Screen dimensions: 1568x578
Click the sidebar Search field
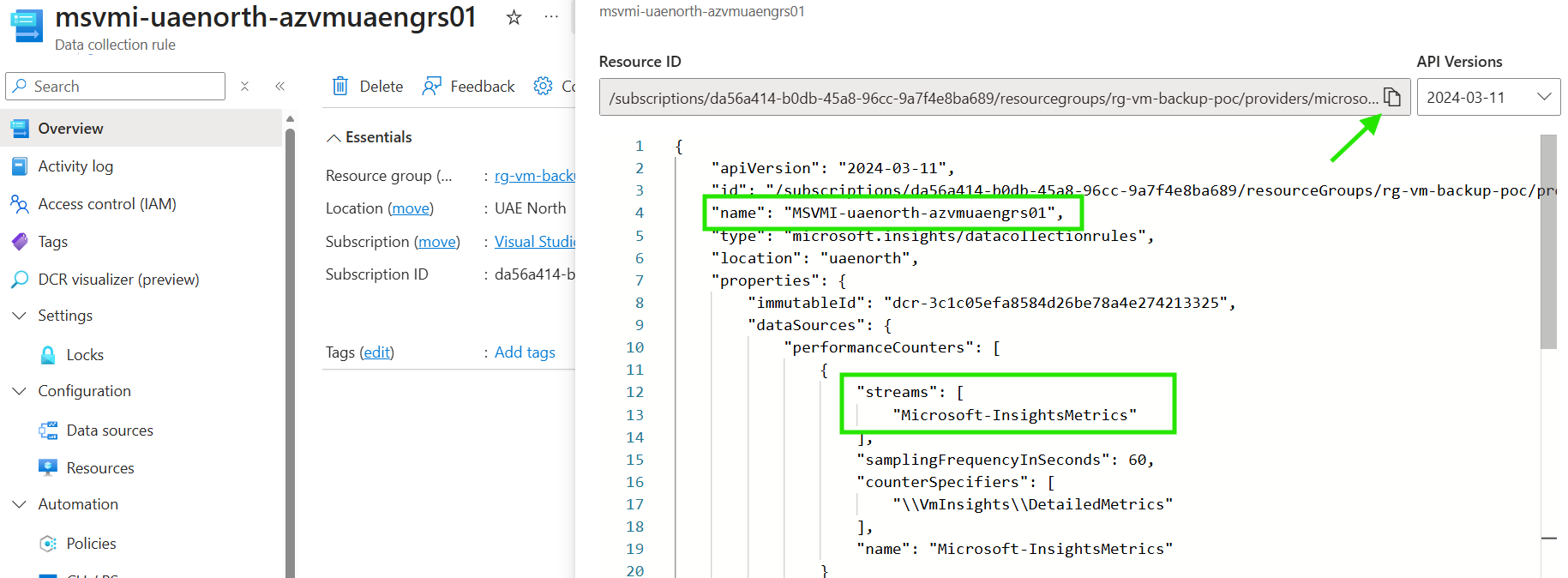click(116, 86)
